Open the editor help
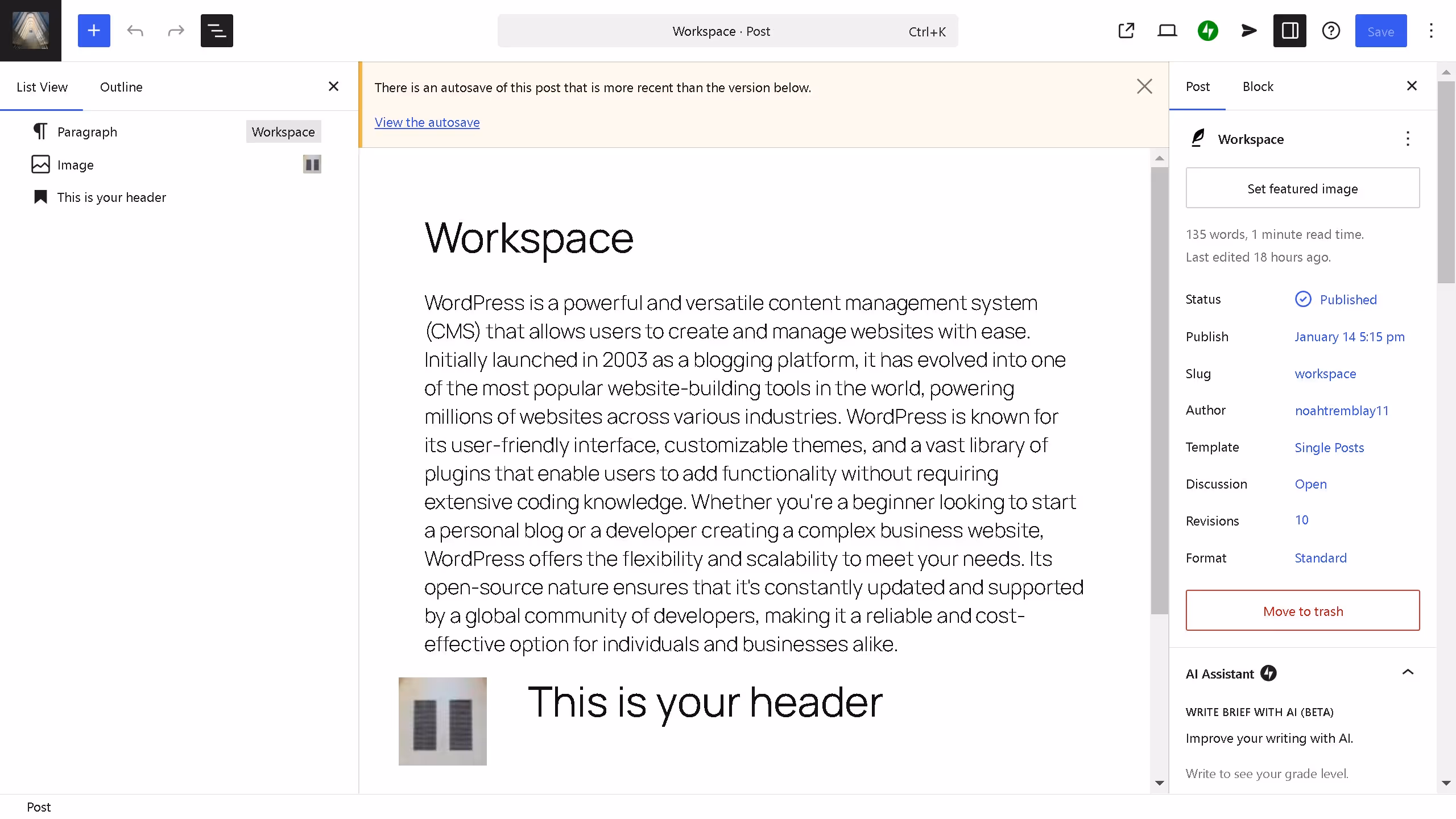 point(1331,31)
